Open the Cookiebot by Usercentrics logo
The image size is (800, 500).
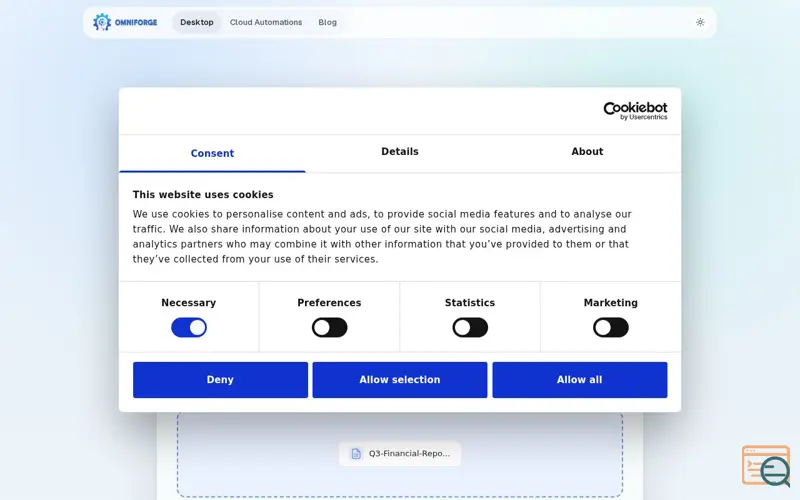635,111
